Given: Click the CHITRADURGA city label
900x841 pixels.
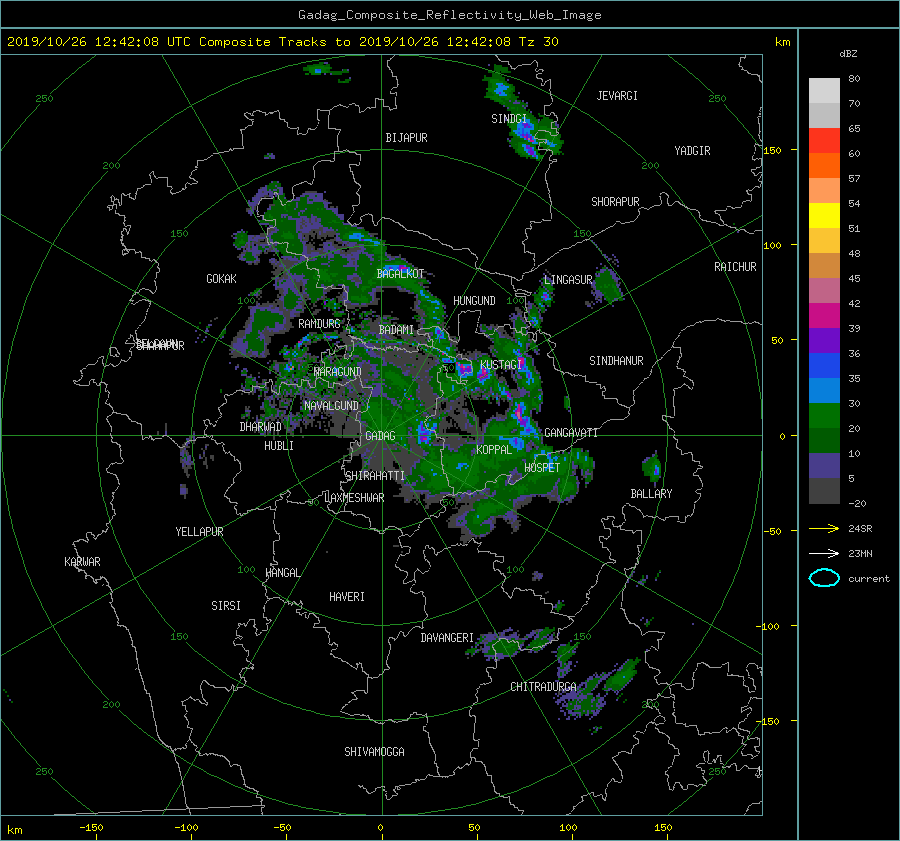Looking at the screenshot, I should coord(544,687).
